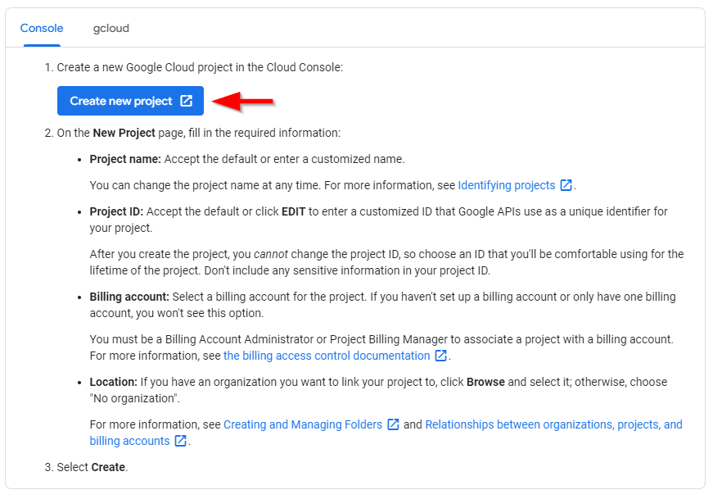Click the red arrow pointing at the button
The height and width of the screenshot is (499, 713).
click(x=243, y=101)
